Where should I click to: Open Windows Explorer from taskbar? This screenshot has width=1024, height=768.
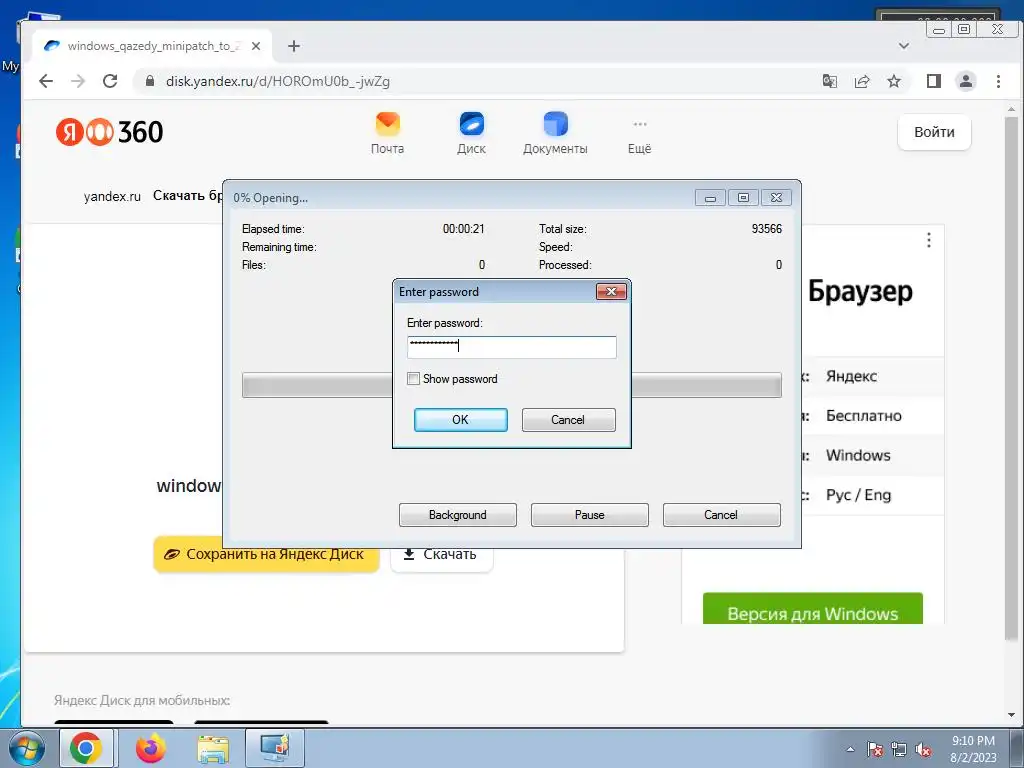click(x=213, y=748)
